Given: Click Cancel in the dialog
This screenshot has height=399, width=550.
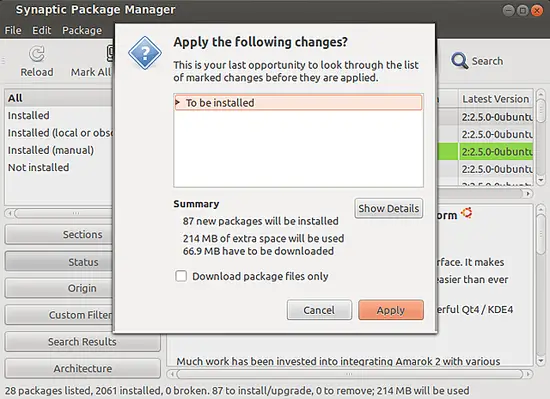Looking at the screenshot, I should click(x=319, y=310).
